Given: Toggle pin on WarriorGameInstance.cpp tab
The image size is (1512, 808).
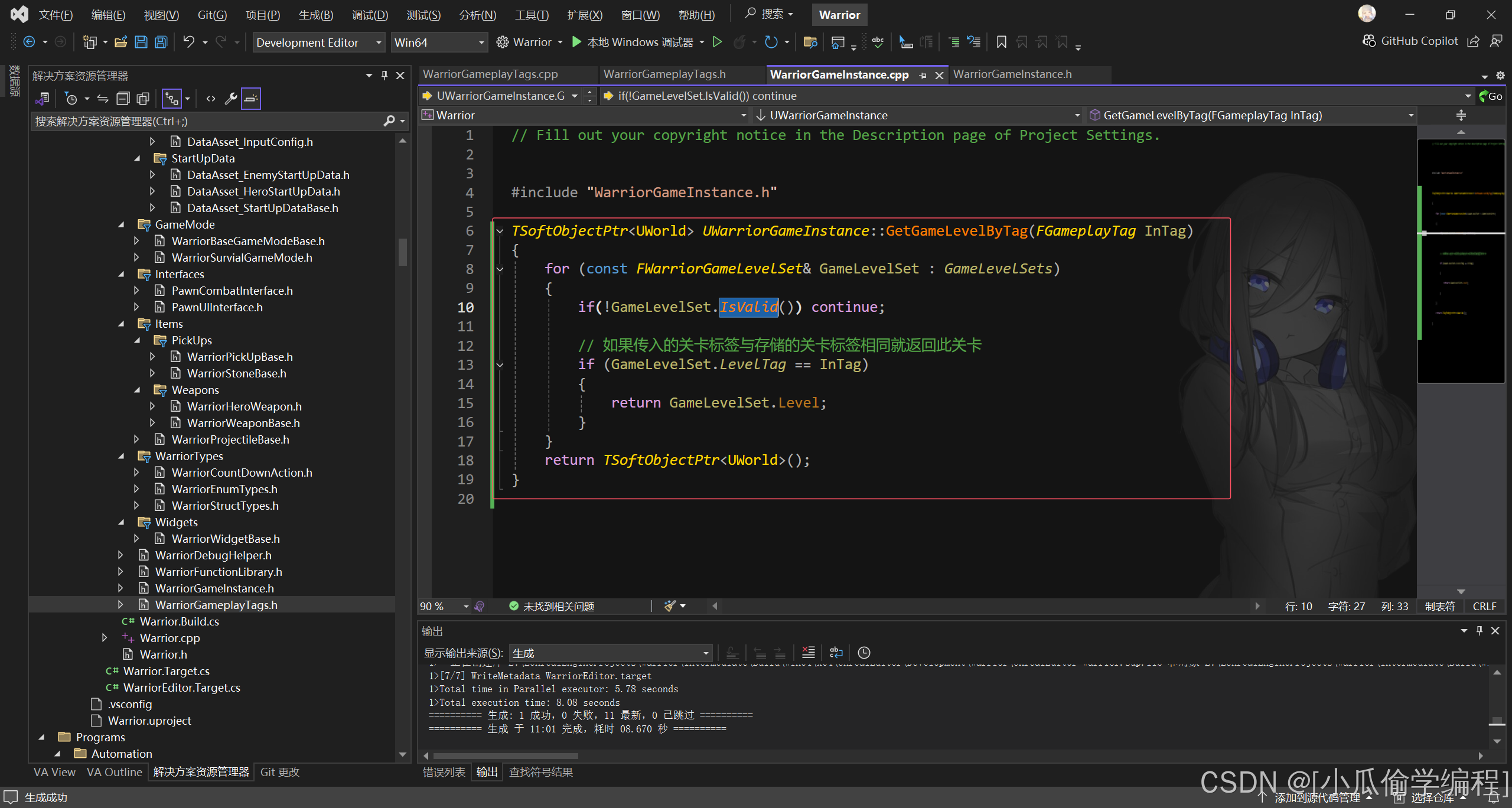Looking at the screenshot, I should 923,75.
